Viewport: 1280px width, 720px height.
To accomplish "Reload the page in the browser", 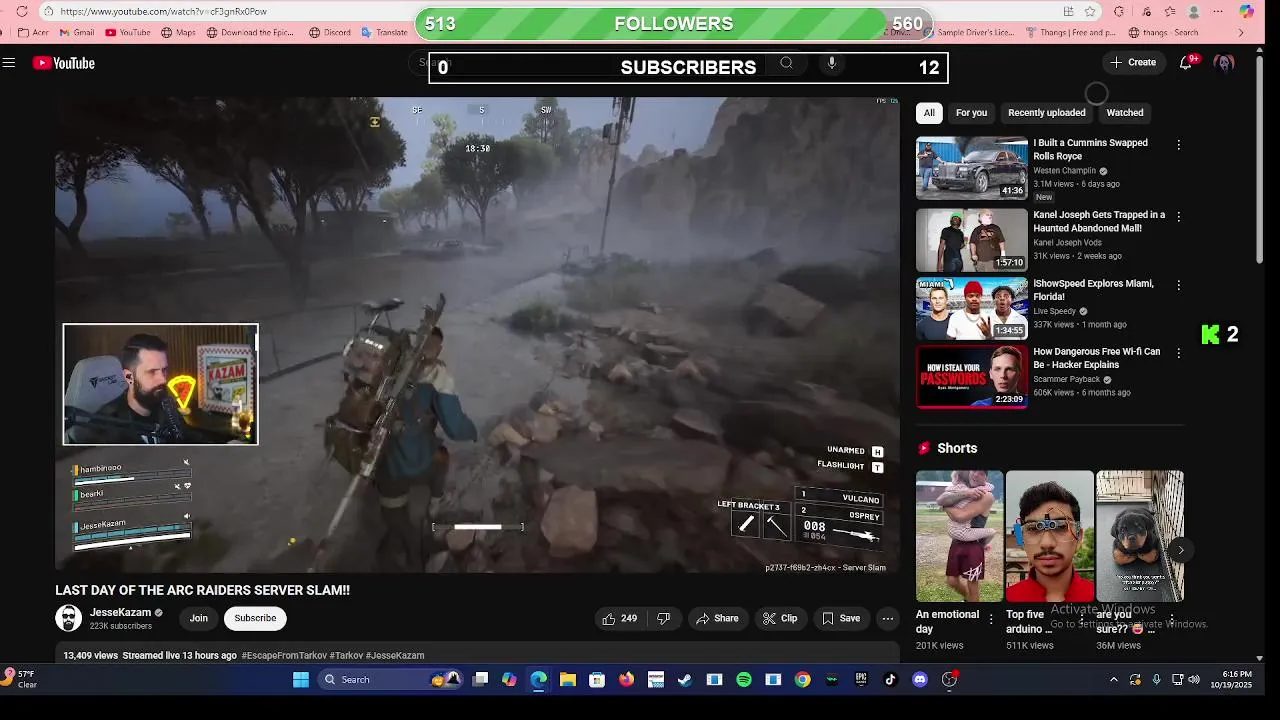I will click(22, 11).
